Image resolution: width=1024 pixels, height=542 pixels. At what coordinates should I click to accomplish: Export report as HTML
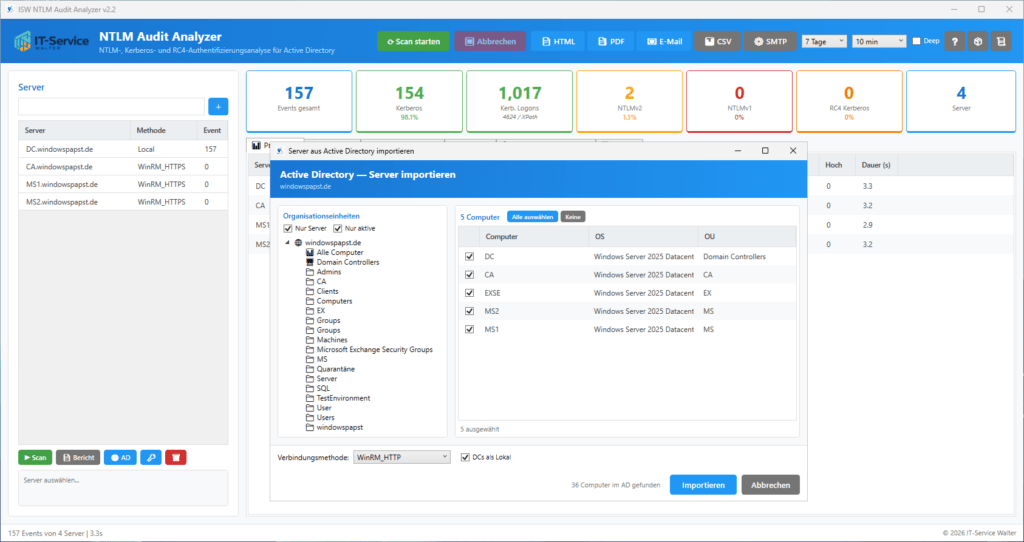(x=557, y=41)
